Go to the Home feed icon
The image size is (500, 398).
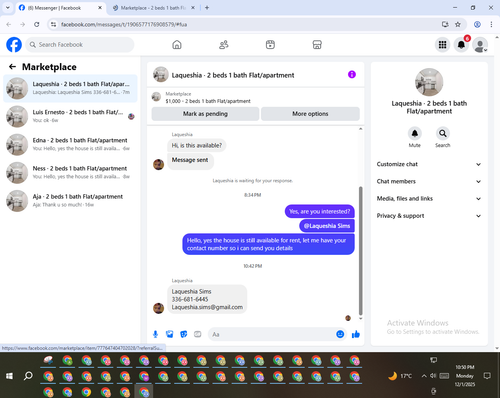(177, 45)
